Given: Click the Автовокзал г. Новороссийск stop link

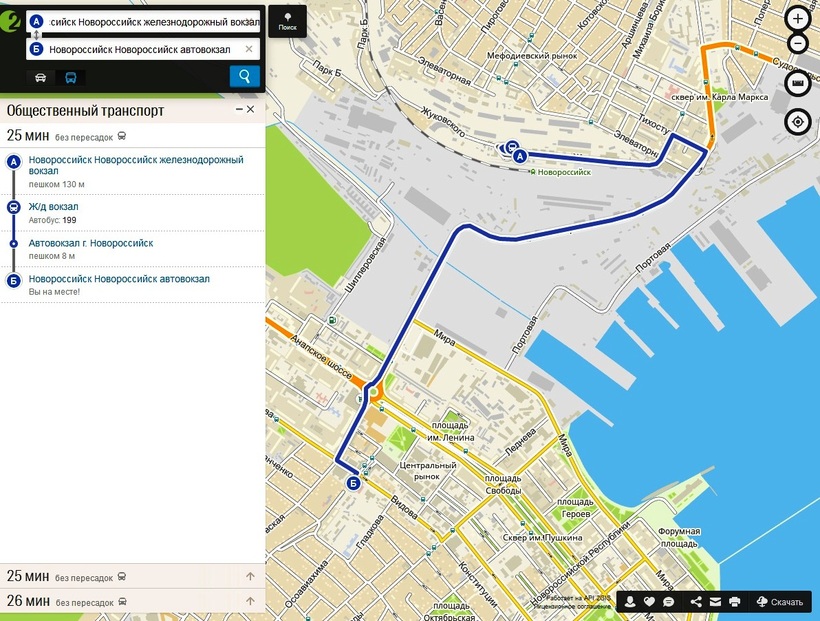Looking at the screenshot, I should (x=91, y=243).
